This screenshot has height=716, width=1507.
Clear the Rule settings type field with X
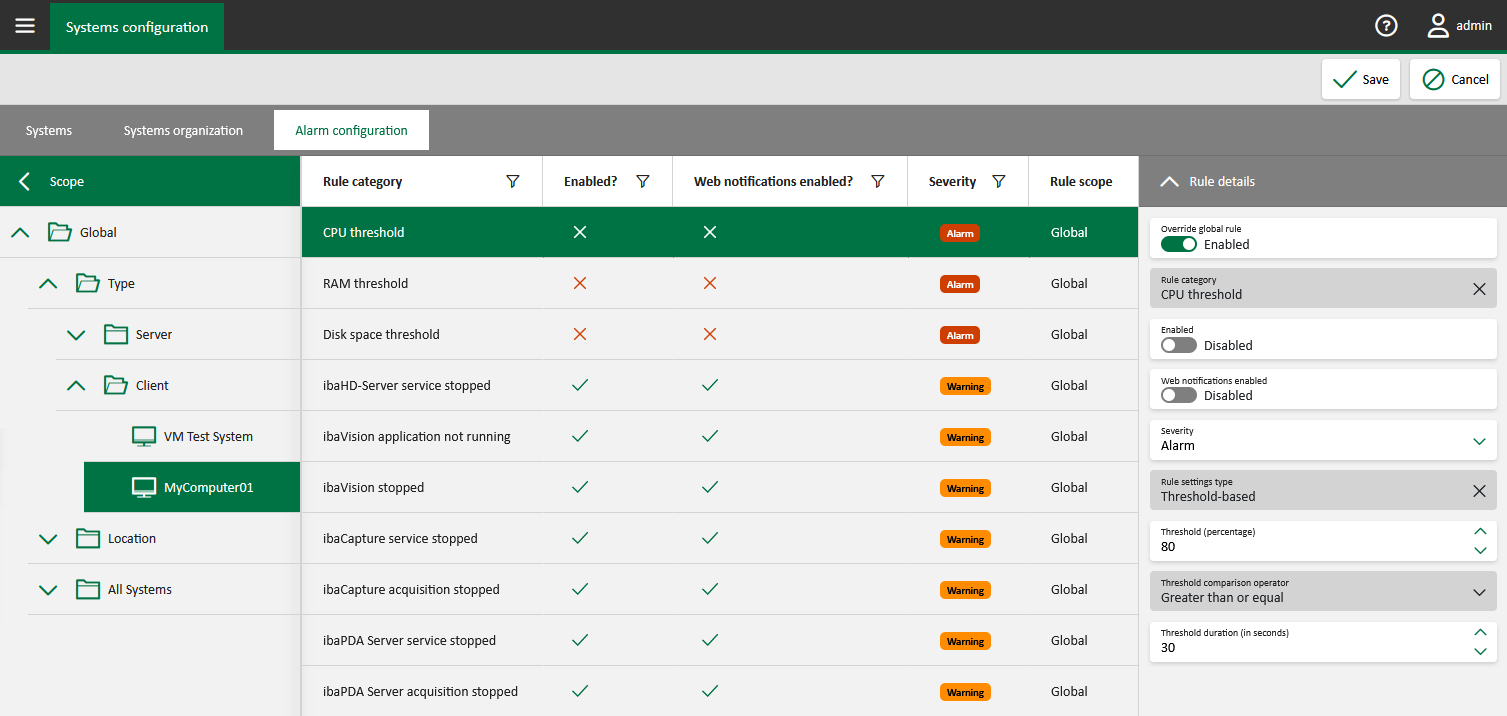click(1479, 491)
